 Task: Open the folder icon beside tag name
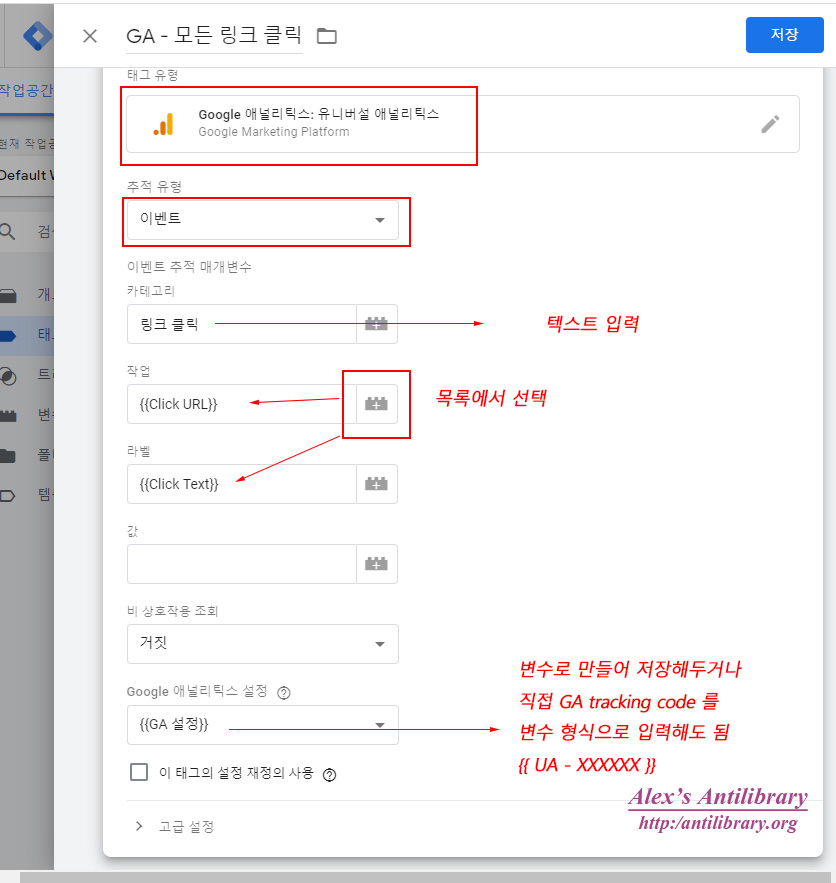tap(327, 36)
